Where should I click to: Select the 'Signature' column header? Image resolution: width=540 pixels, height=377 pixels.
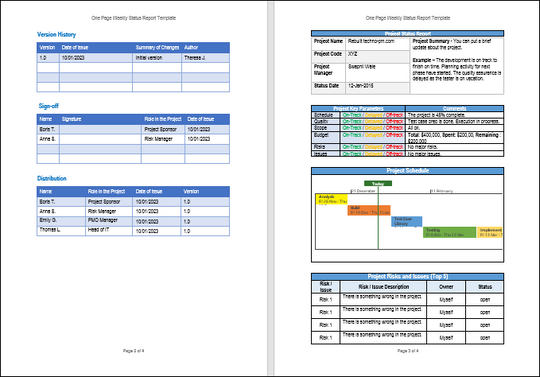click(71, 119)
